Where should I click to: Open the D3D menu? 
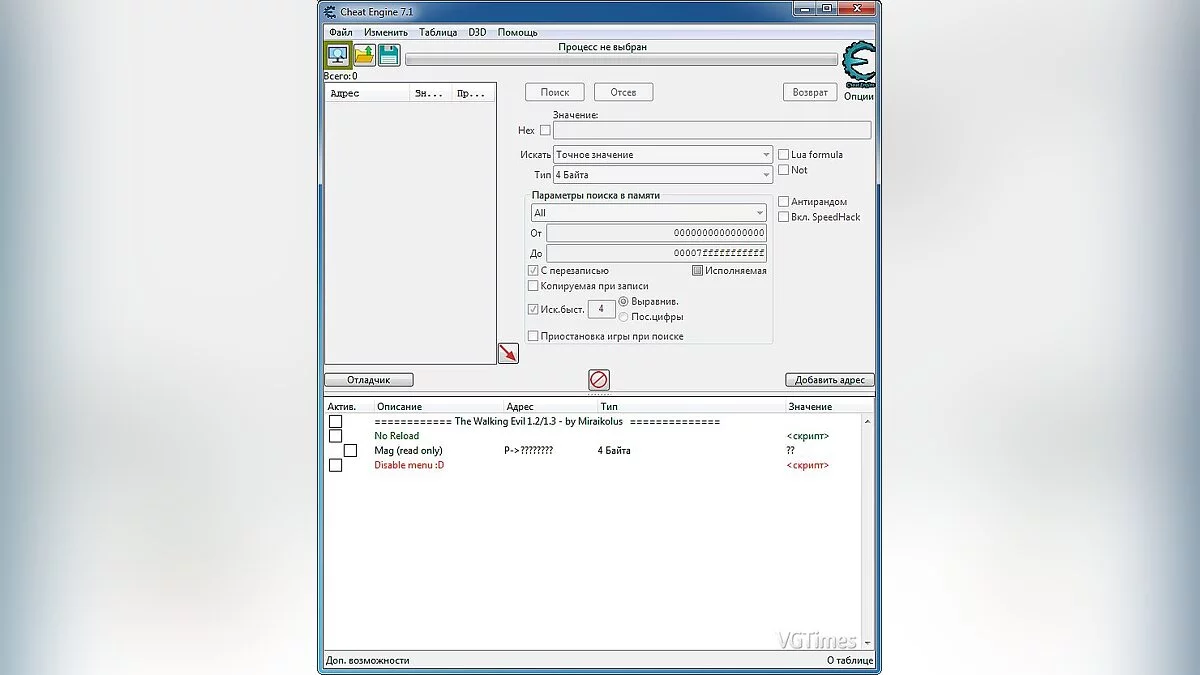tap(477, 31)
